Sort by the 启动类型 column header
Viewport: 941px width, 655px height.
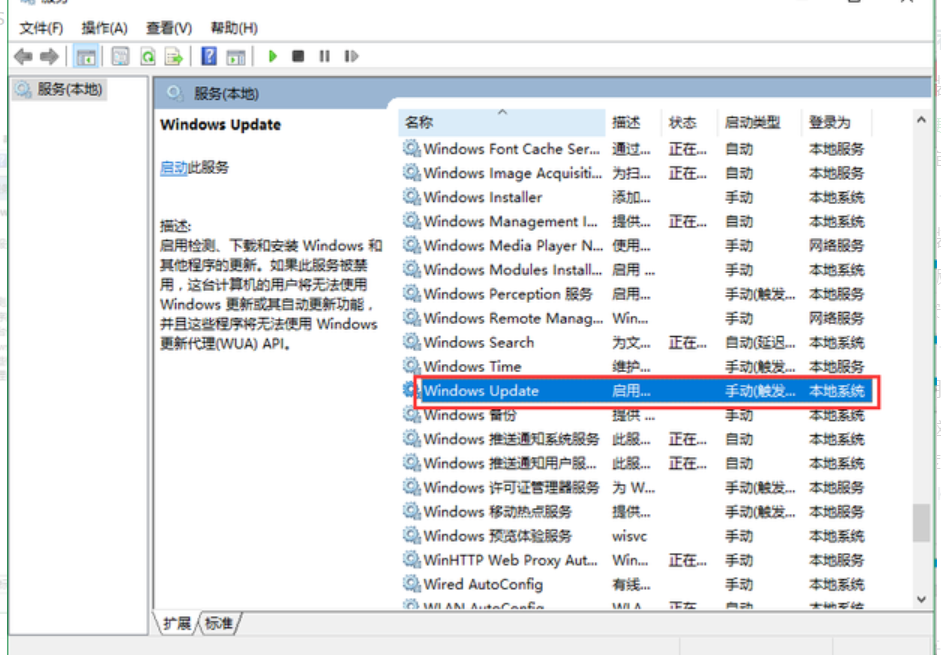point(752,122)
